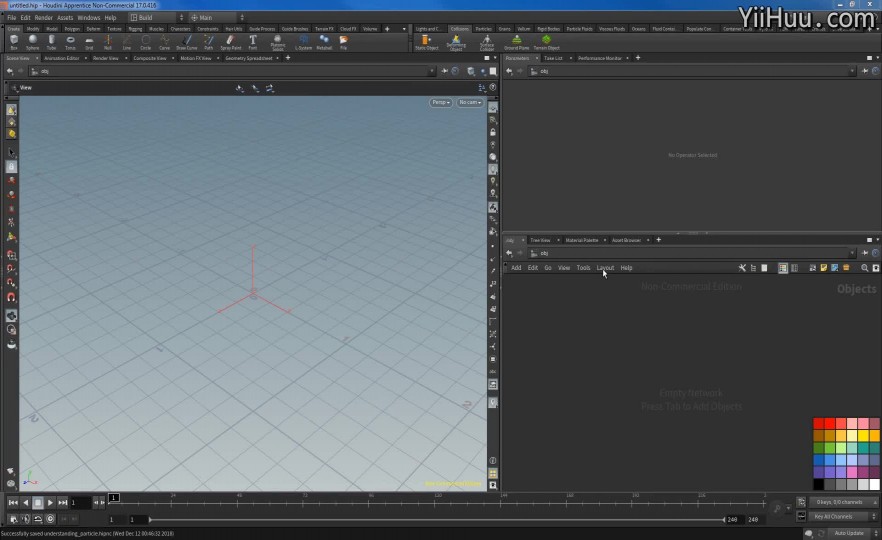Select the Sphere shelf tool
The height and width of the screenshot is (540, 882).
(33, 42)
